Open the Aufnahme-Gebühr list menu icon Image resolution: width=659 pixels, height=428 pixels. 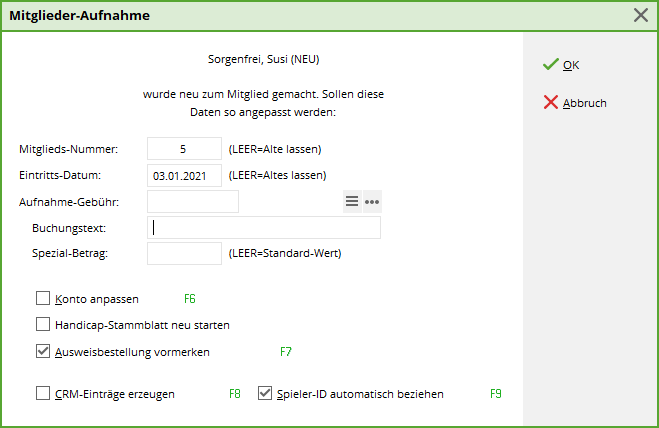pyautogui.click(x=352, y=201)
